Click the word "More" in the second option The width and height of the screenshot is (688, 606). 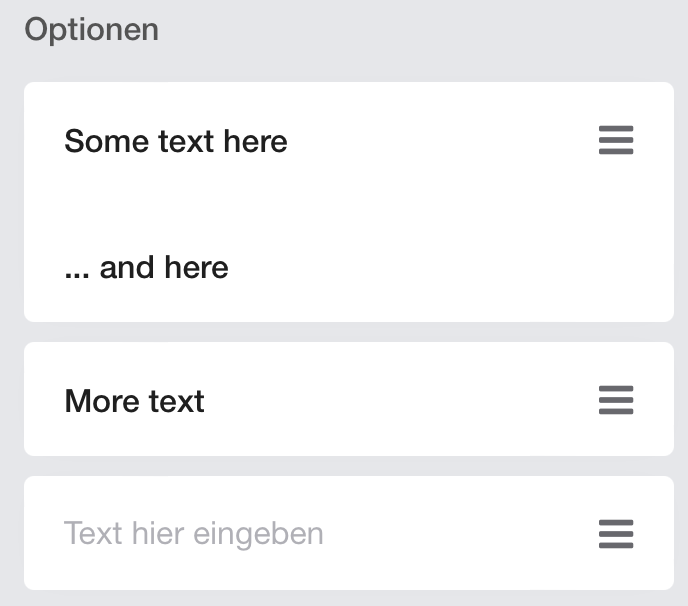[x=102, y=401]
